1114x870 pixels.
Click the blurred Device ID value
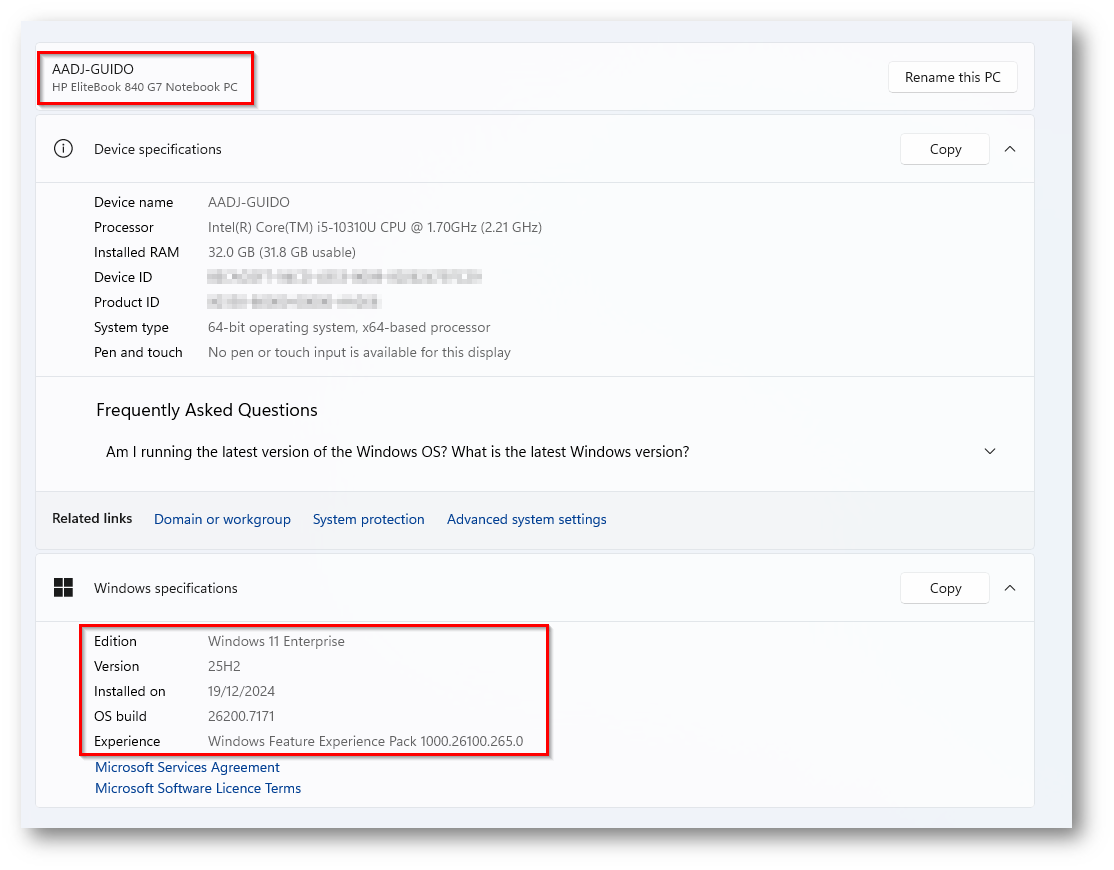(x=344, y=277)
